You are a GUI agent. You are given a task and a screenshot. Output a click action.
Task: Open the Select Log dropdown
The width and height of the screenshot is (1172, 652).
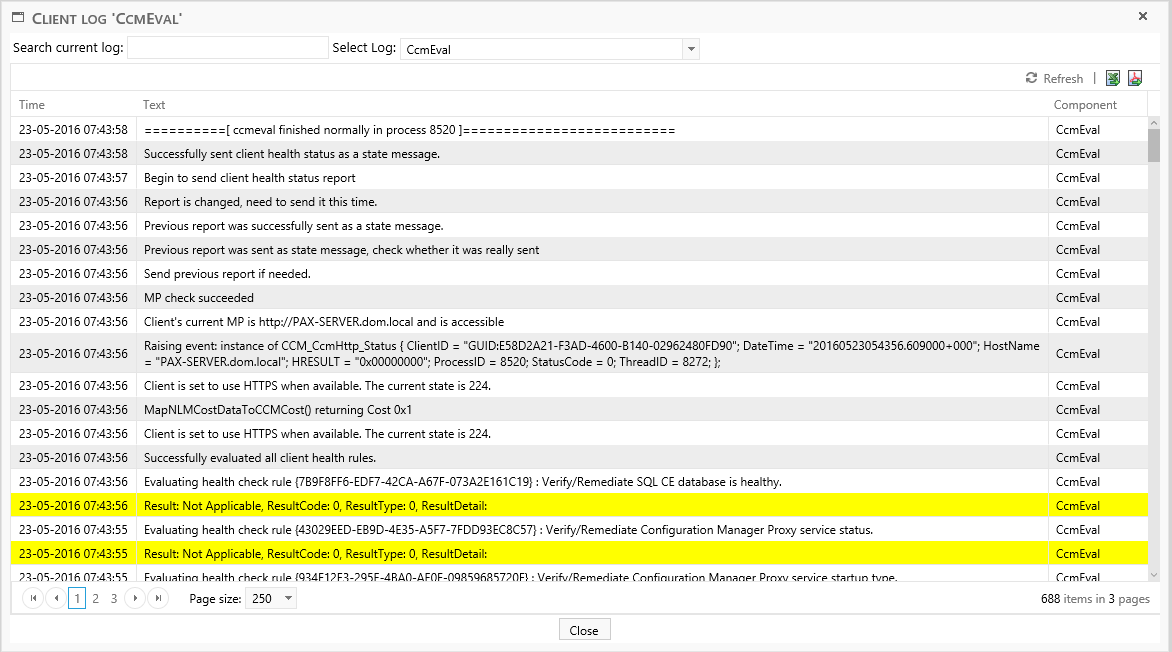point(690,49)
